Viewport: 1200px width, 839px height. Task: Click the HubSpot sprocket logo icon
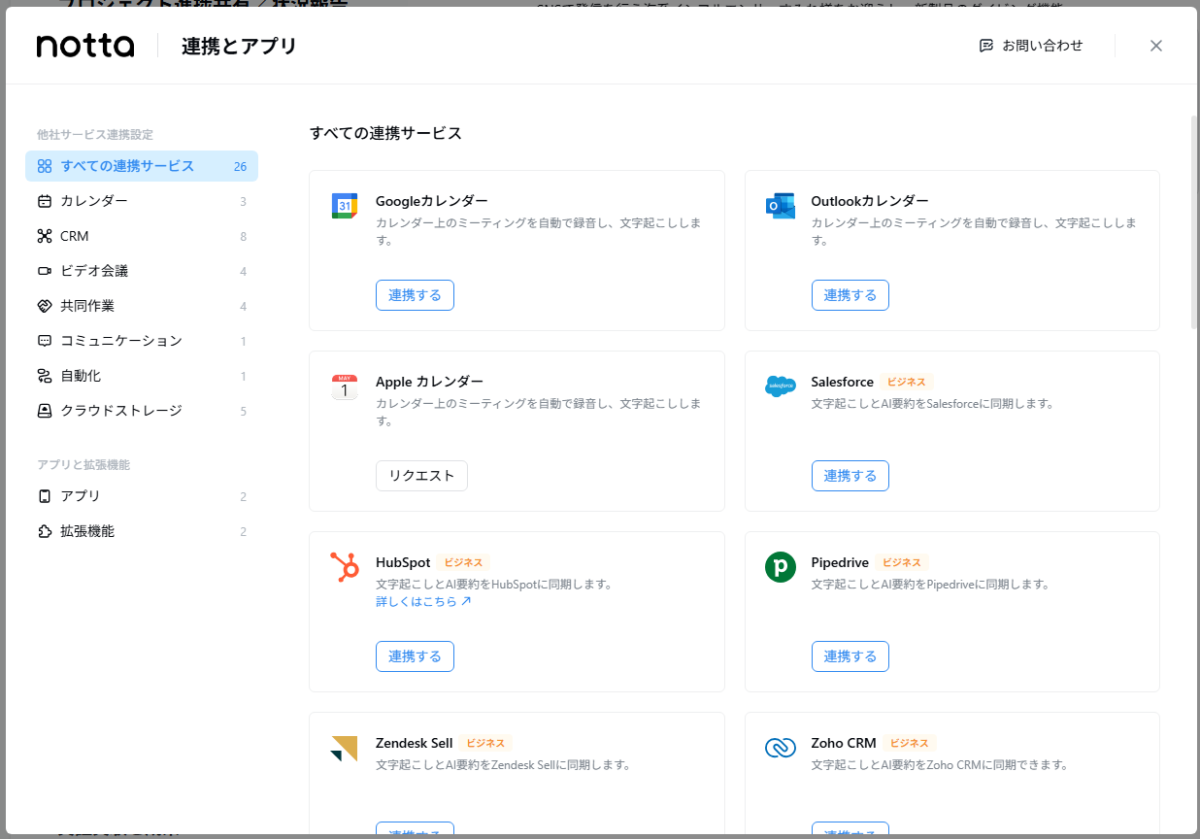click(x=344, y=567)
